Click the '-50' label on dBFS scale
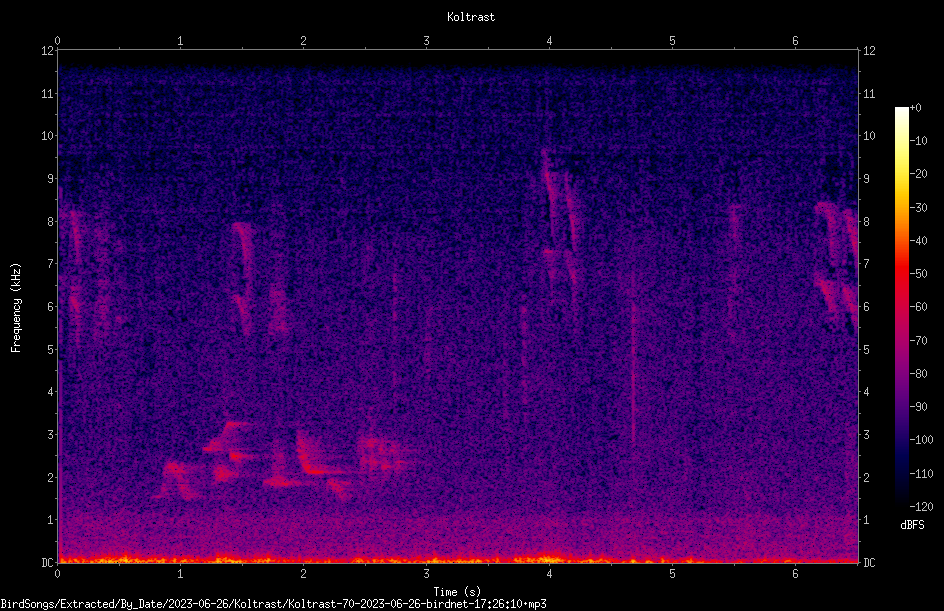The width and height of the screenshot is (944, 611). click(919, 274)
